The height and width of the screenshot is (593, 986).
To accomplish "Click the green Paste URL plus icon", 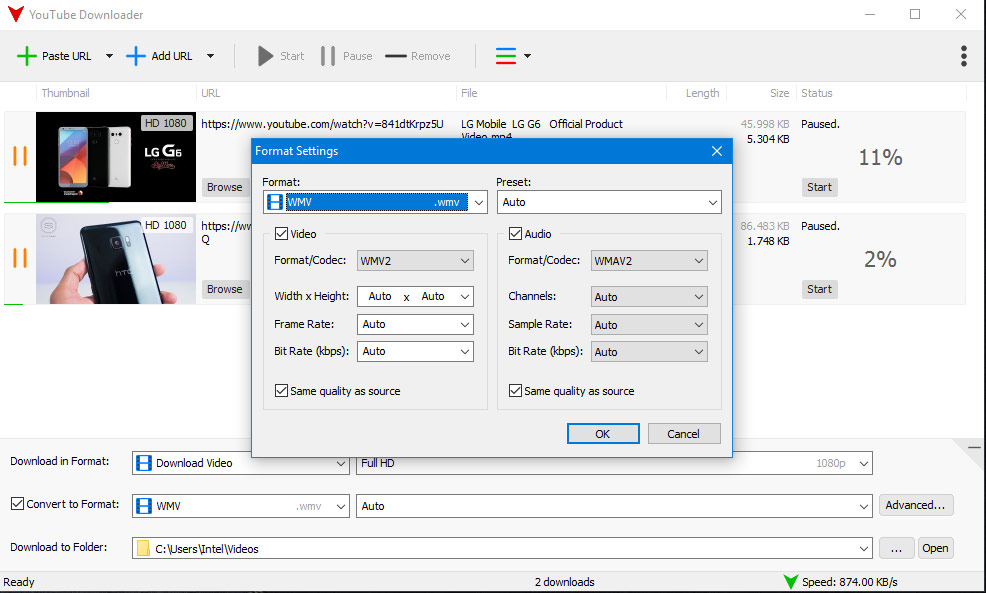I will coord(27,56).
